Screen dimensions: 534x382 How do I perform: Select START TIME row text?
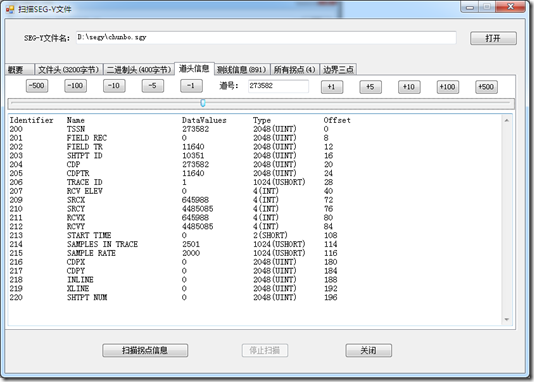pyautogui.click(x=89, y=235)
